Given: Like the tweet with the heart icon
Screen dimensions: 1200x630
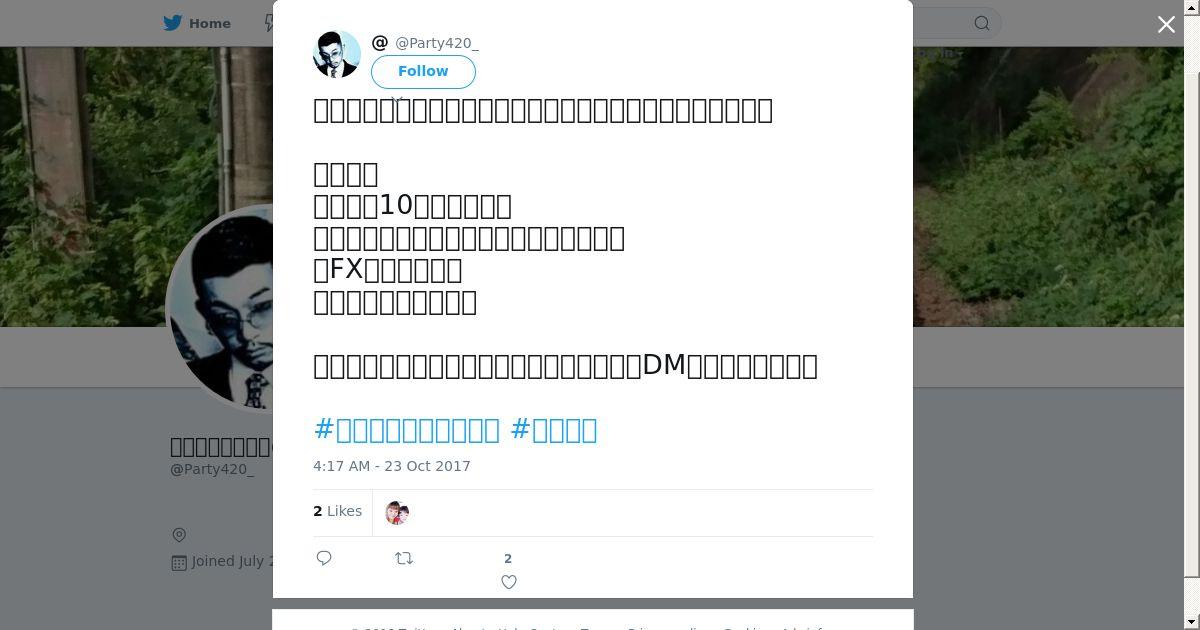Looking at the screenshot, I should point(509,582).
